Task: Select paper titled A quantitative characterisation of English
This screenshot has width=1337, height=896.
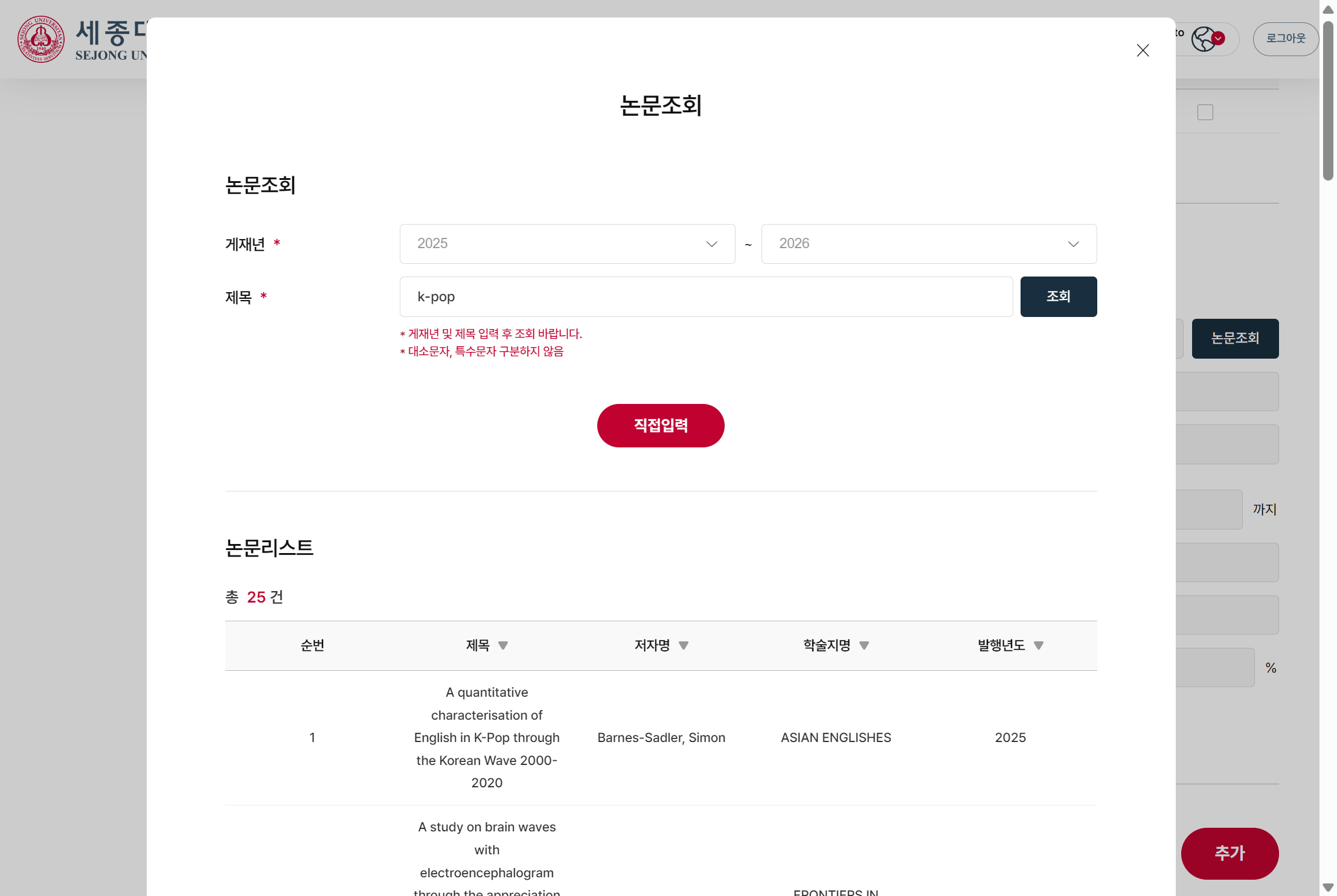Action: point(487,738)
